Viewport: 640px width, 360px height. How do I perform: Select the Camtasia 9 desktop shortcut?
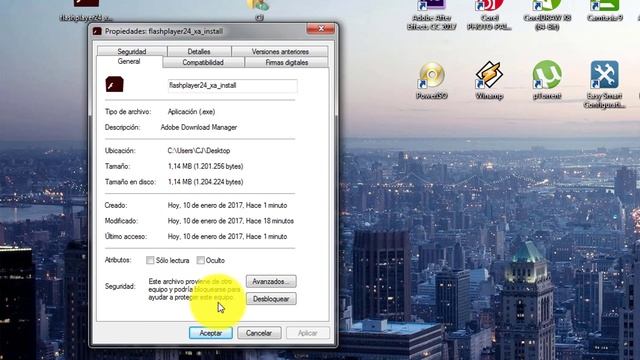click(x=604, y=11)
